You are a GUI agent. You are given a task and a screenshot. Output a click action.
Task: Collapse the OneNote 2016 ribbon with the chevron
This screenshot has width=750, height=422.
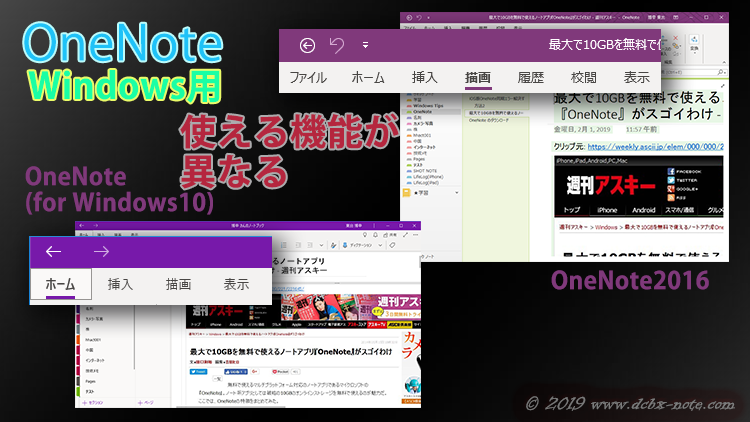coord(724,62)
